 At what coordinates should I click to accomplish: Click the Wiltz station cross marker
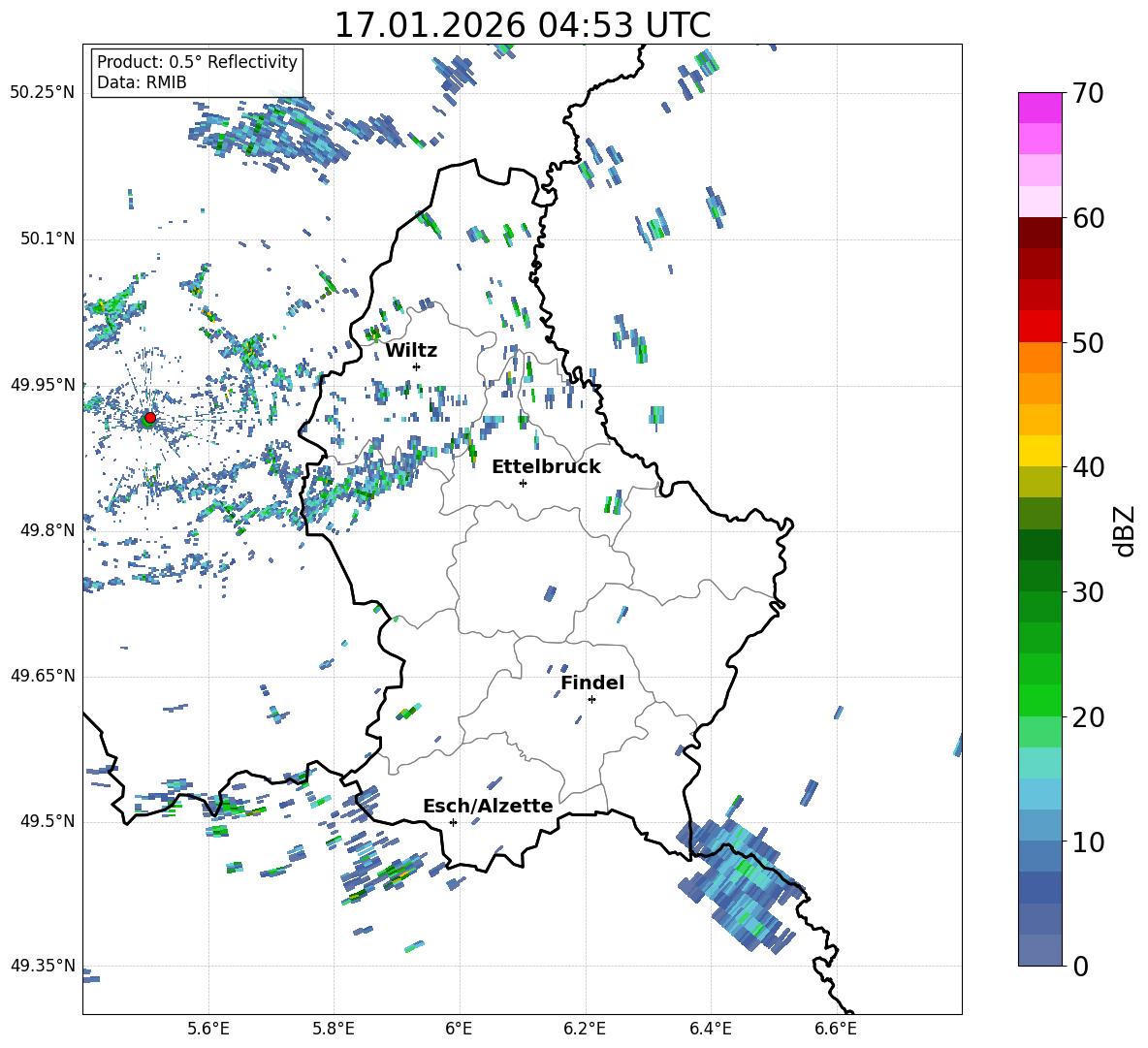pyautogui.click(x=416, y=366)
